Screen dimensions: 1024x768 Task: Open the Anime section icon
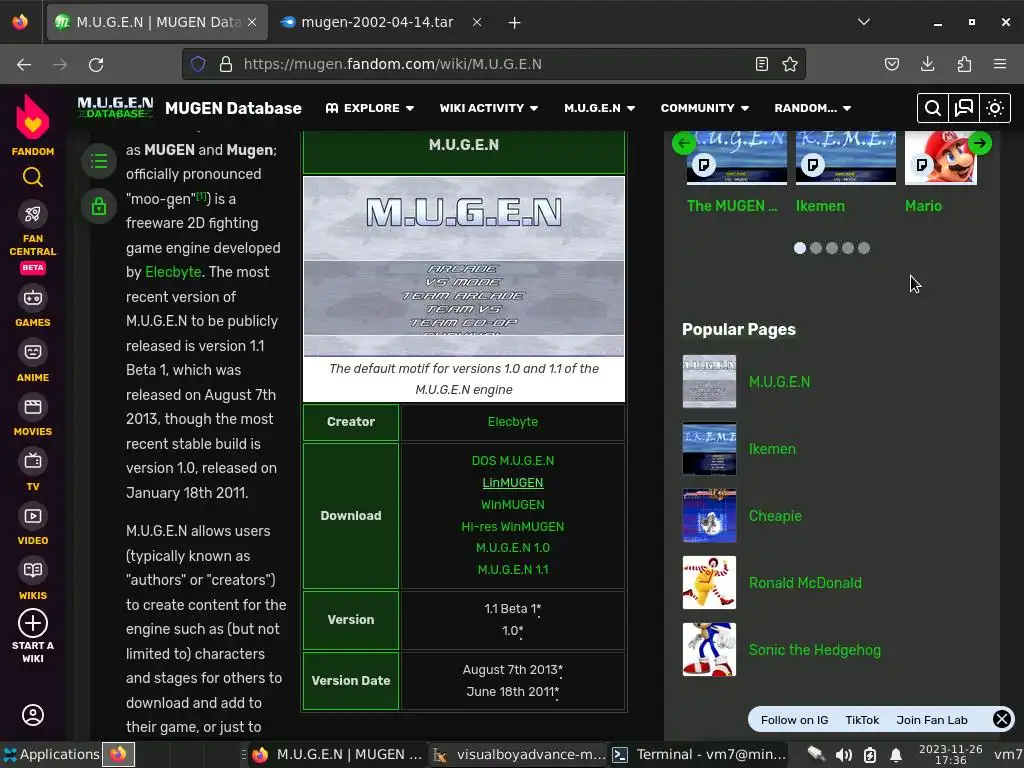pos(33,353)
